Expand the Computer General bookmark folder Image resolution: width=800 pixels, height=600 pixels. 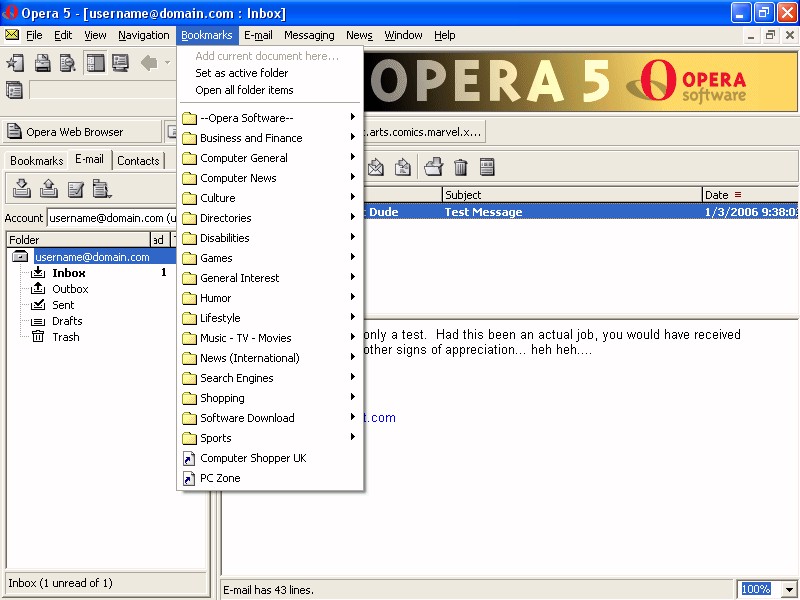tap(270, 158)
